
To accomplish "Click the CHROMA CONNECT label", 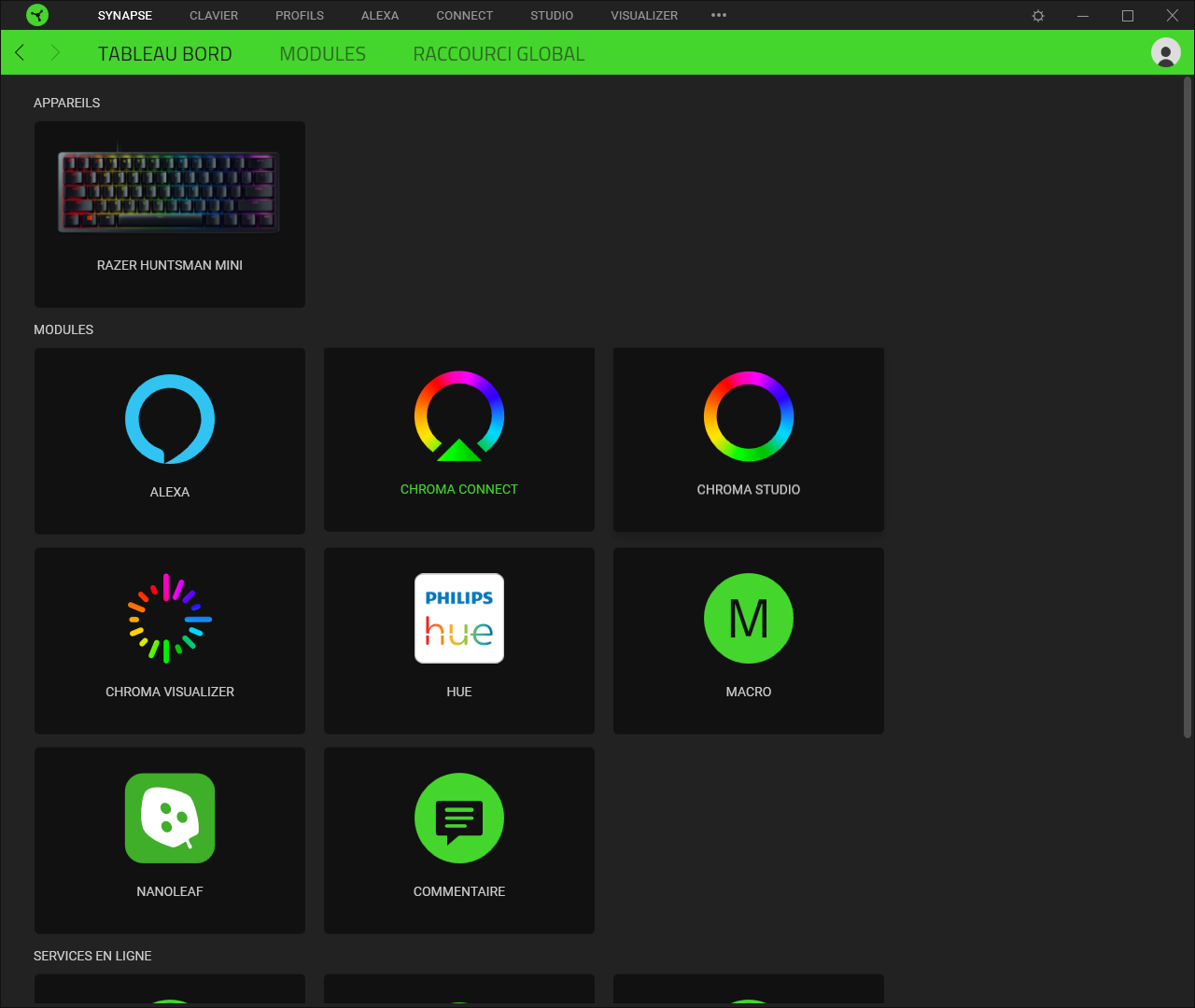I will (x=459, y=489).
